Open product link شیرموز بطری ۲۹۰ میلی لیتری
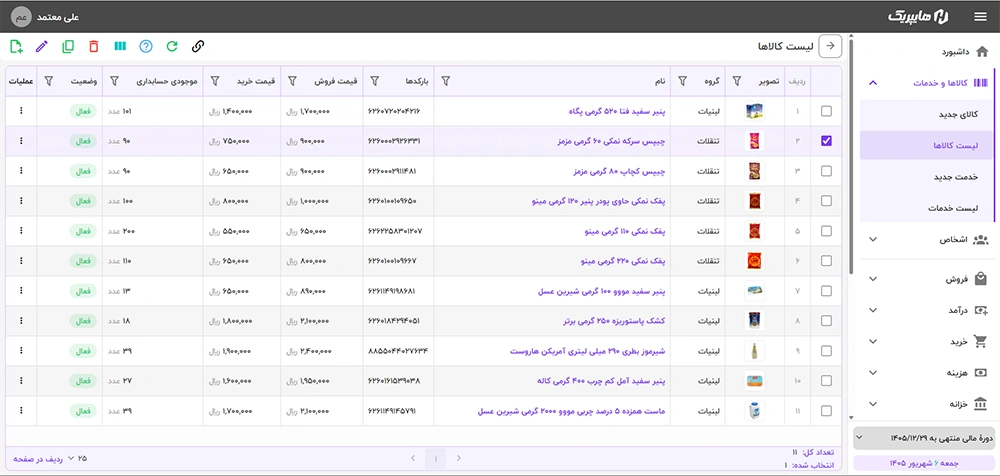The height and width of the screenshot is (476, 1000). click(587, 351)
